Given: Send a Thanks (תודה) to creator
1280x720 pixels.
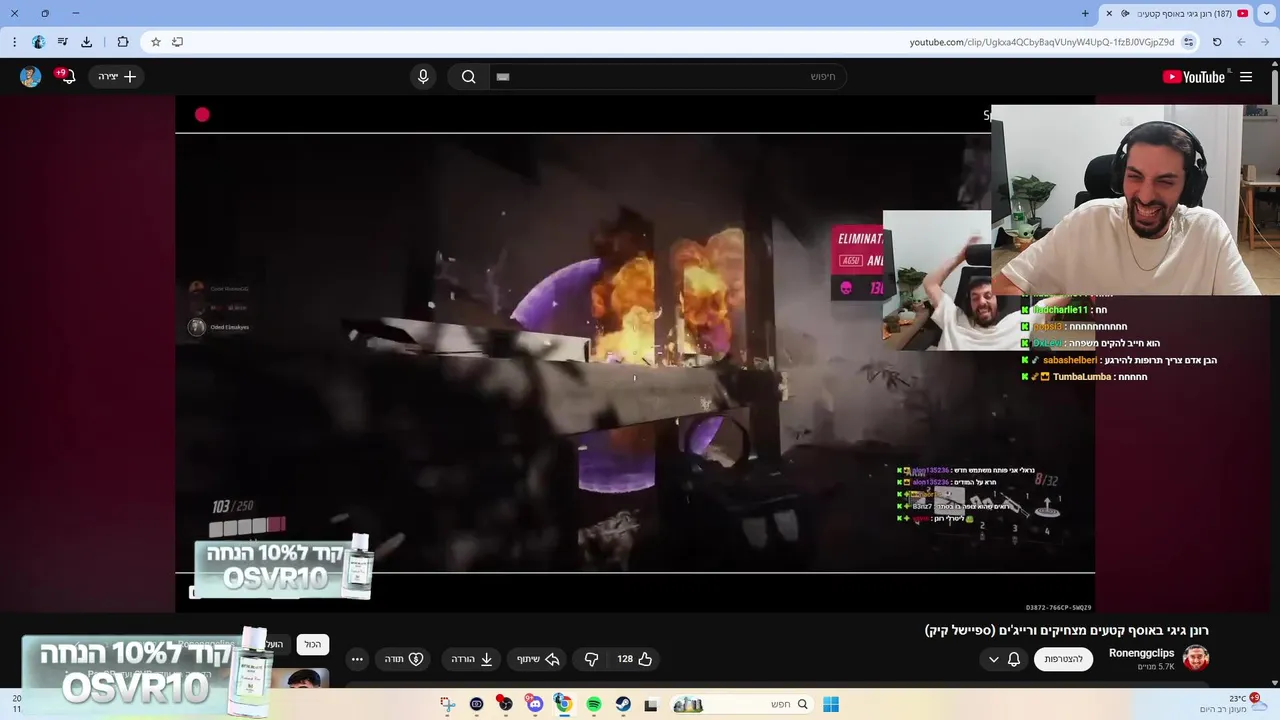Looking at the screenshot, I should (405, 659).
